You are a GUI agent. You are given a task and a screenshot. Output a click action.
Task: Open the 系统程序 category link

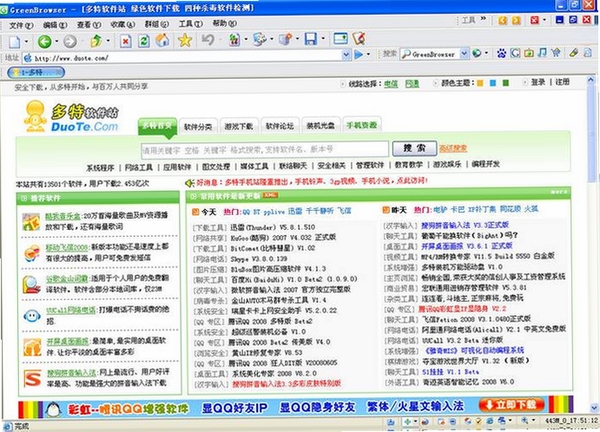tap(100, 168)
